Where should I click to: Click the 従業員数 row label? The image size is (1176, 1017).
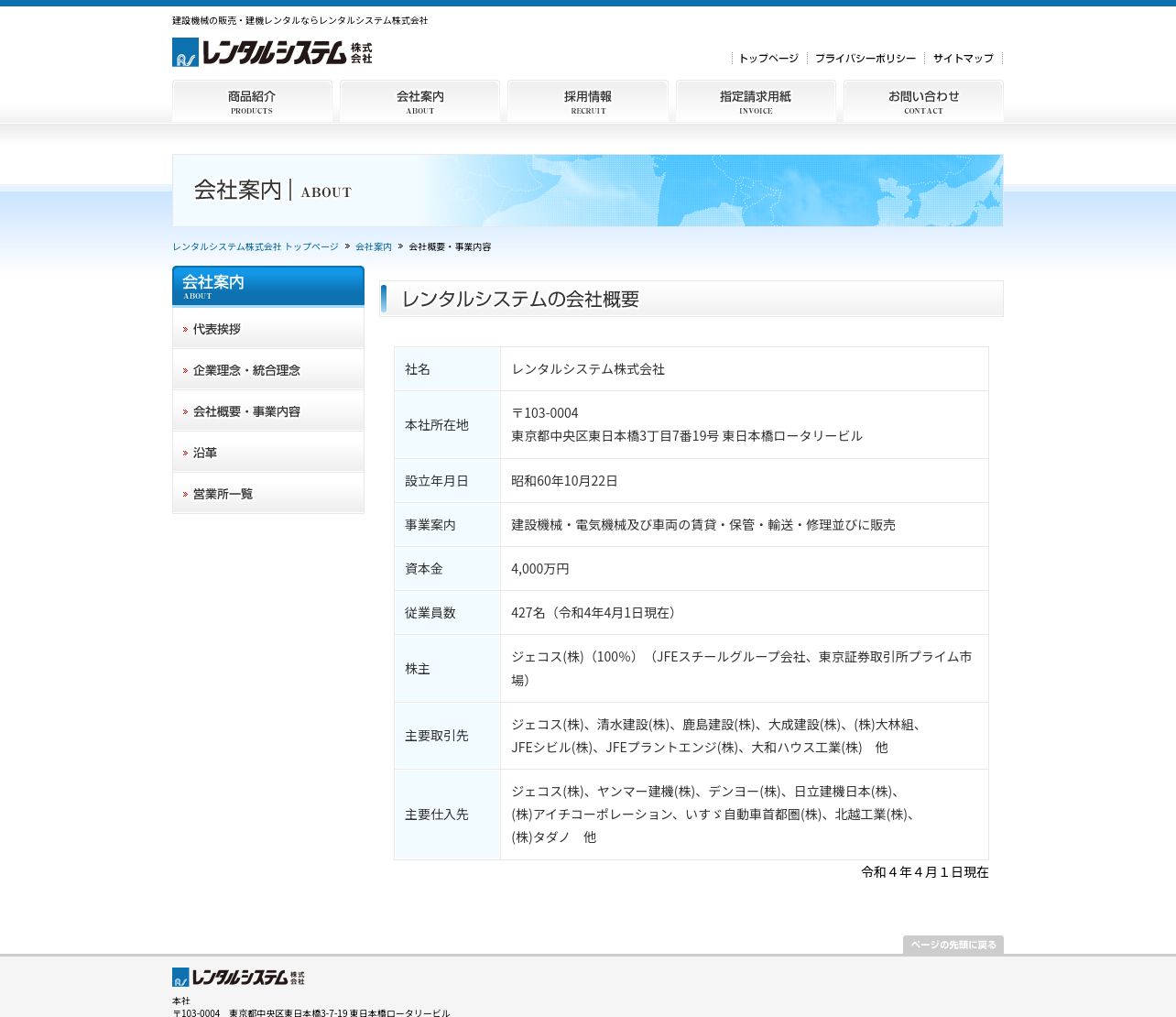[430, 613]
